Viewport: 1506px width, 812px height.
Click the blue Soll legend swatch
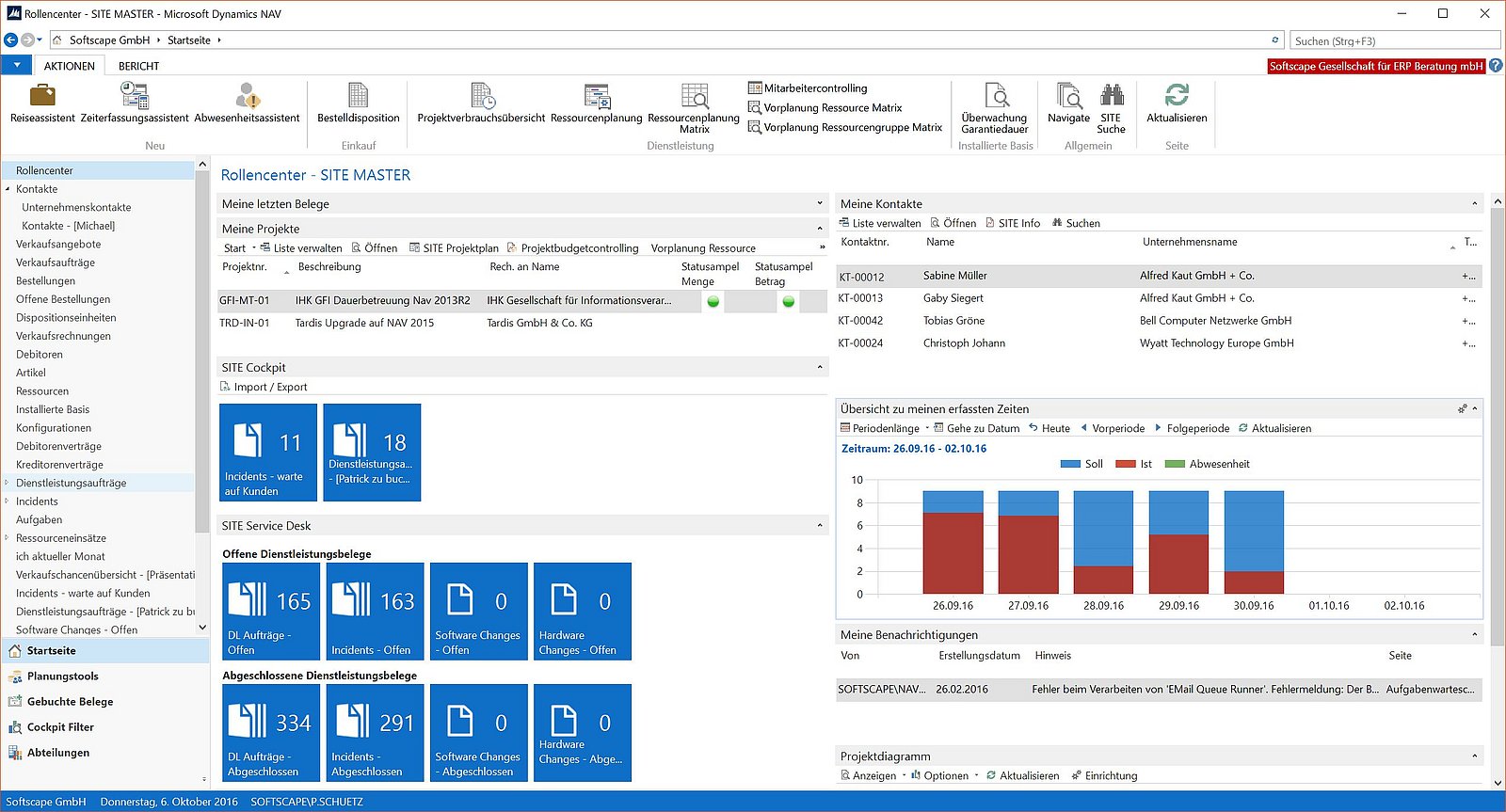tap(1070, 464)
